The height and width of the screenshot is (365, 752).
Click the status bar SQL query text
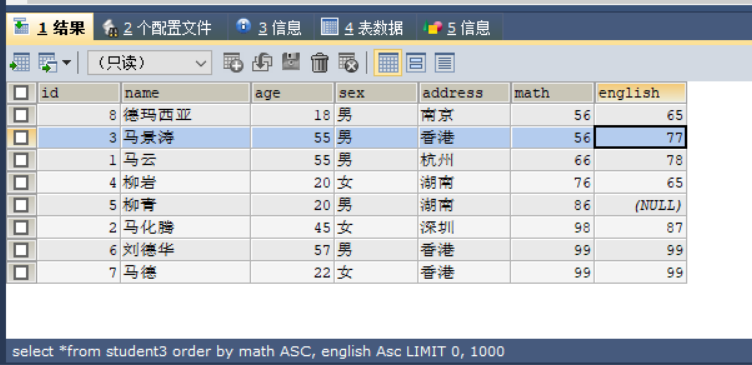pyautogui.click(x=258, y=352)
